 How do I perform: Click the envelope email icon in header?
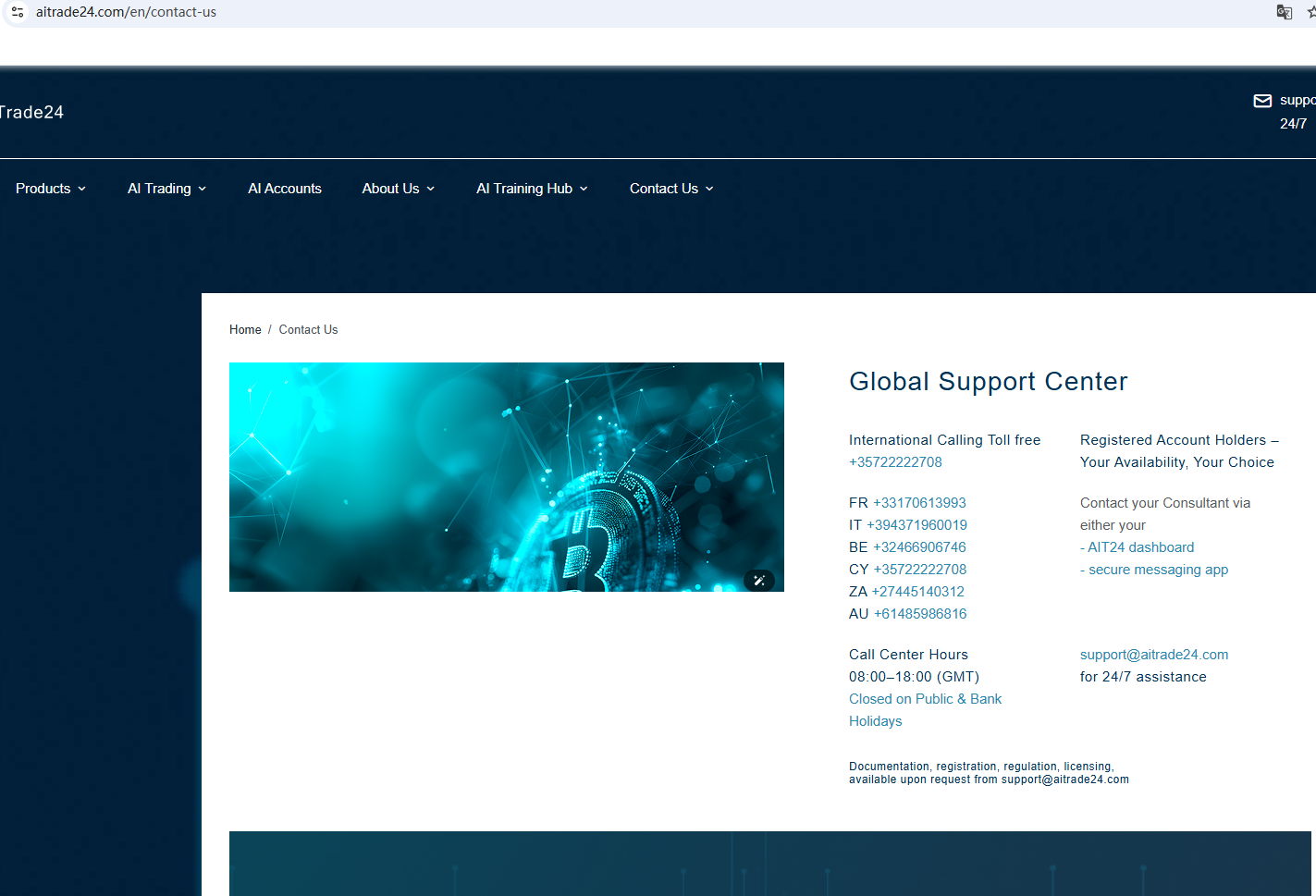click(1262, 101)
